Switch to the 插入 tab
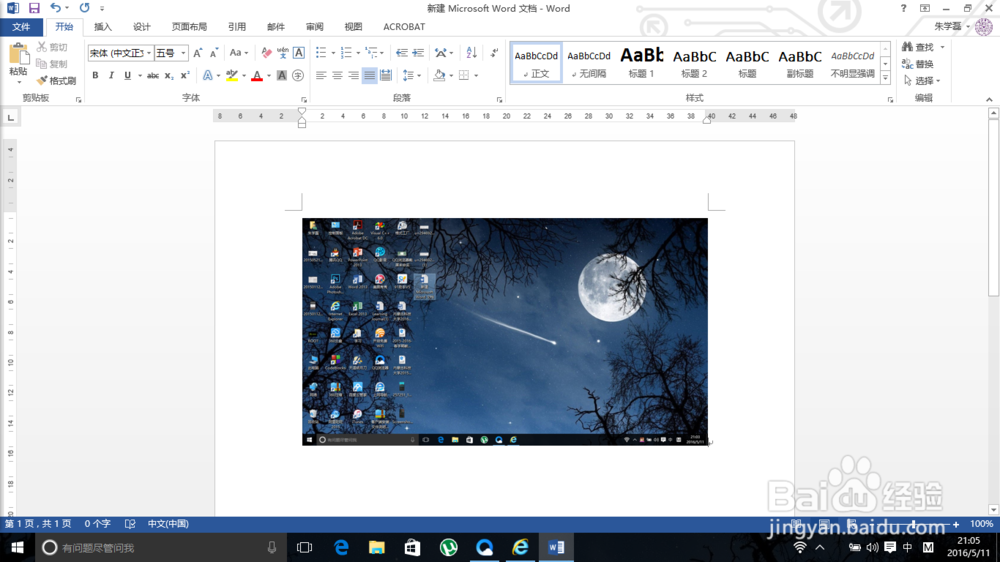This screenshot has height=562, width=1000. 103,27
